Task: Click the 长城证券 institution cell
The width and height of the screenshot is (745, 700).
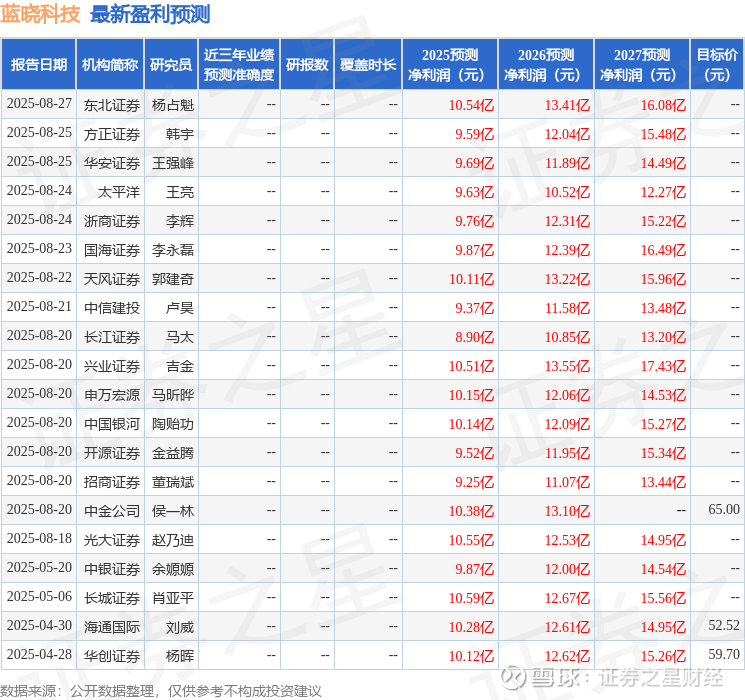Action: pyautogui.click(x=112, y=598)
